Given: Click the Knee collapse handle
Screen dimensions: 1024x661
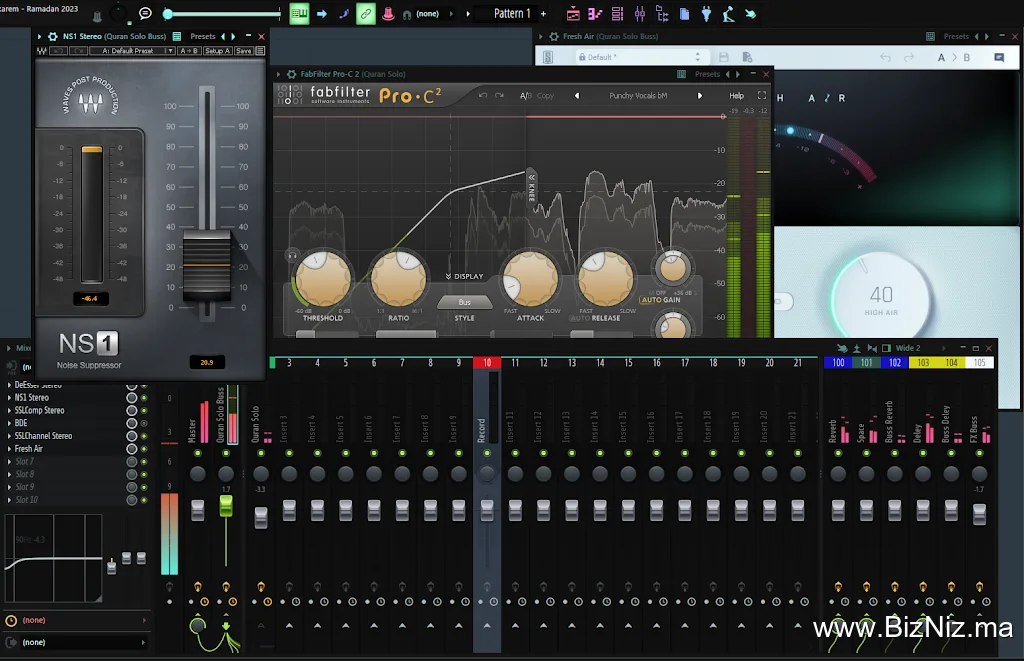Looking at the screenshot, I should point(532,186).
